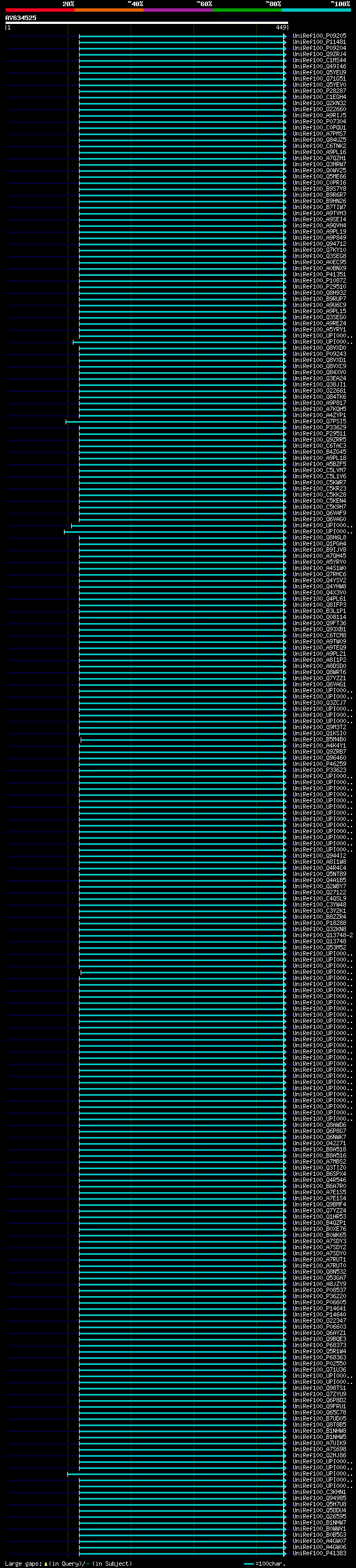Open hit UniRef100_Q9FT36
Viewport: 356px width, 1568px height.
coord(319,624)
